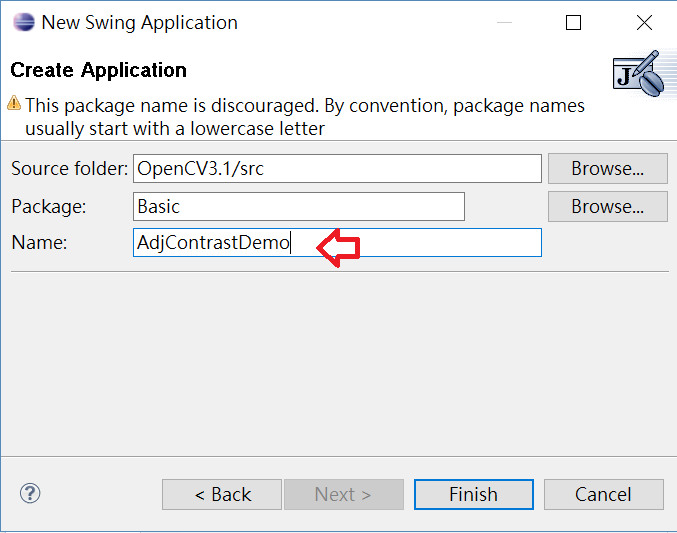
Task: Click the yellow warning triangle icon
Action: (x=14, y=103)
